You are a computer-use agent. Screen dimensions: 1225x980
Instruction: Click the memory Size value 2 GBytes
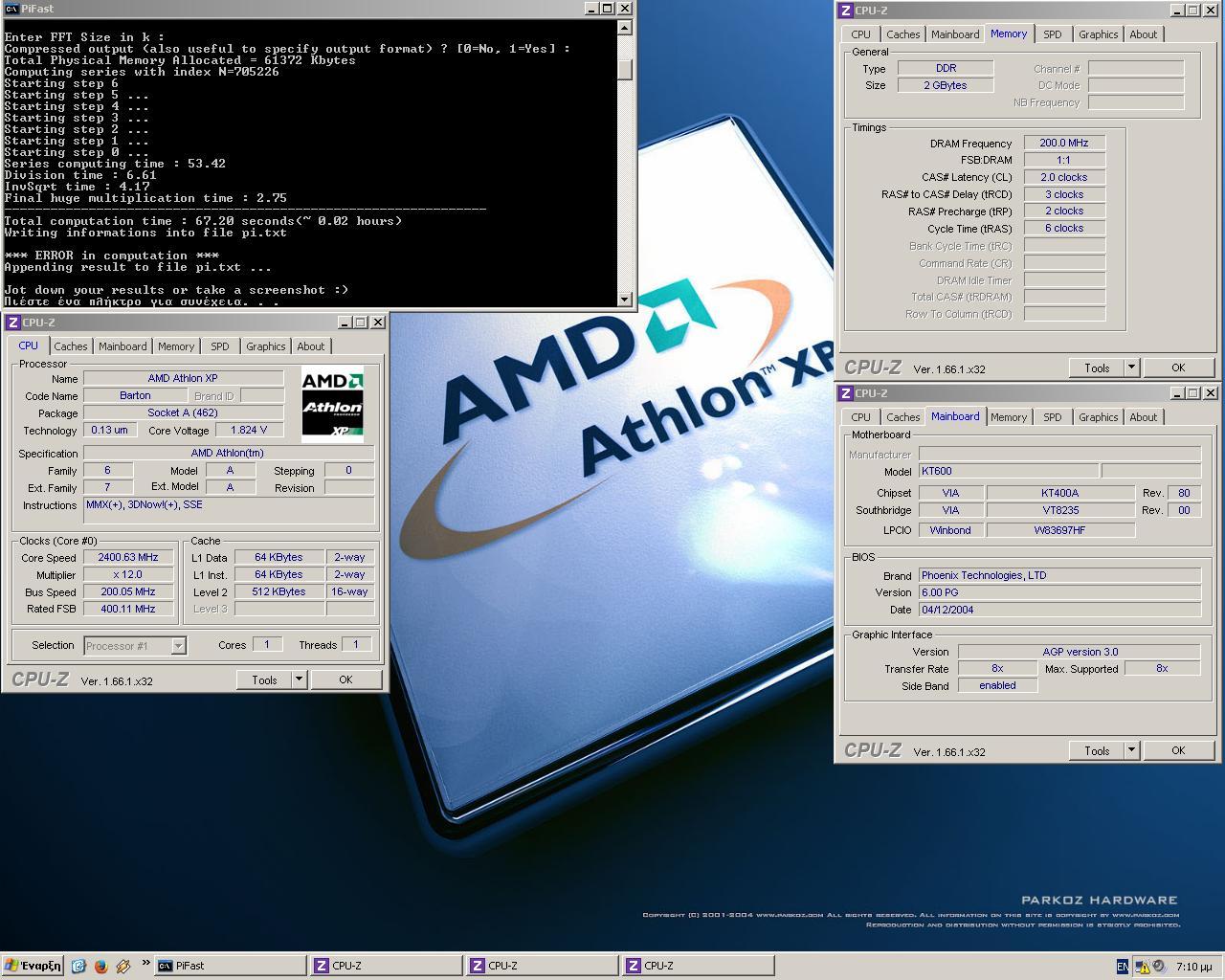tap(946, 85)
